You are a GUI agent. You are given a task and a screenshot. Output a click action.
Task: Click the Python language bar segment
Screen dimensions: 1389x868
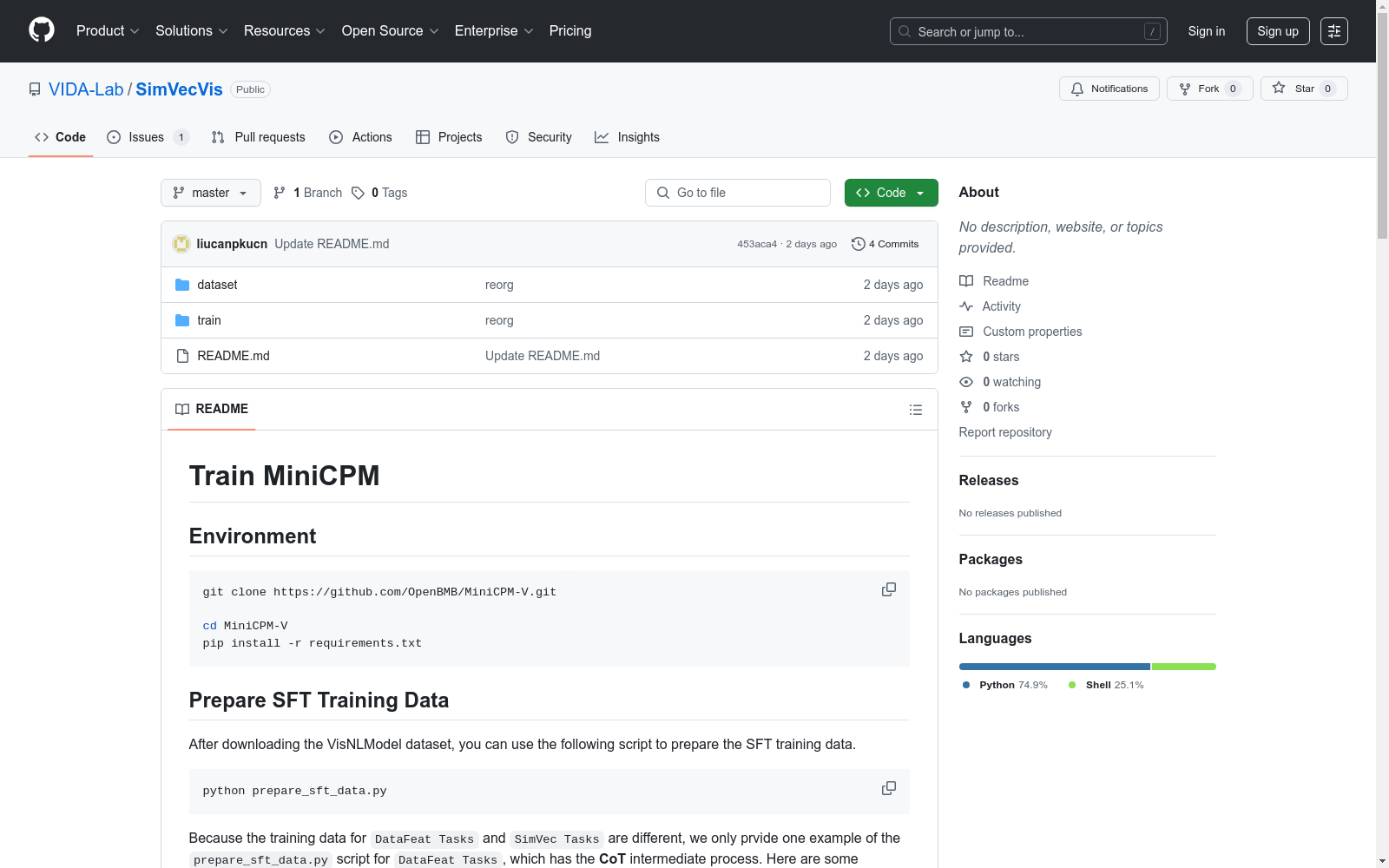pyautogui.click(x=1055, y=667)
